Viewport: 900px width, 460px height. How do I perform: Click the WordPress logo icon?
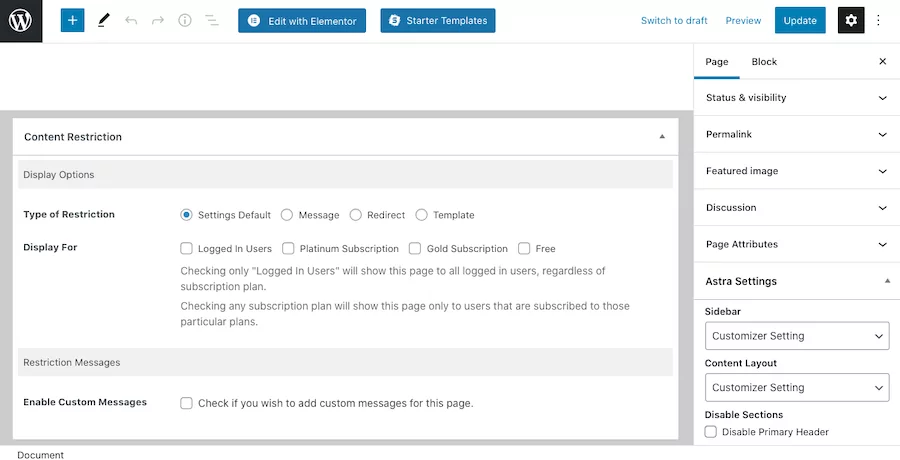[21, 21]
